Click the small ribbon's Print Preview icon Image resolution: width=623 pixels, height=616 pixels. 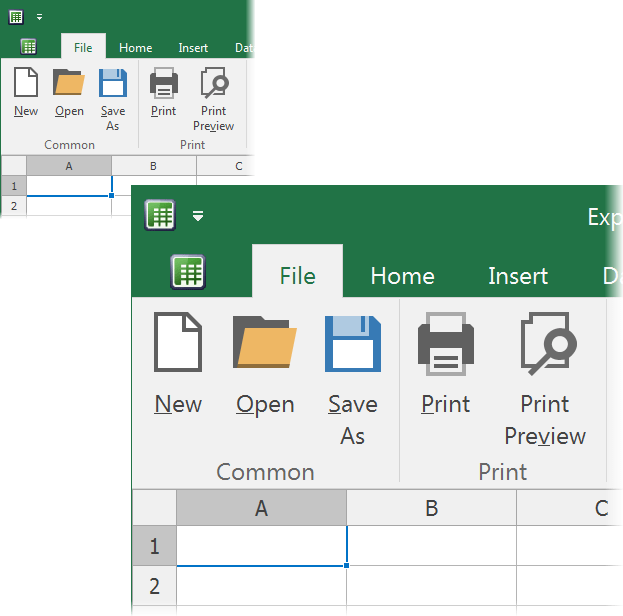click(213, 83)
